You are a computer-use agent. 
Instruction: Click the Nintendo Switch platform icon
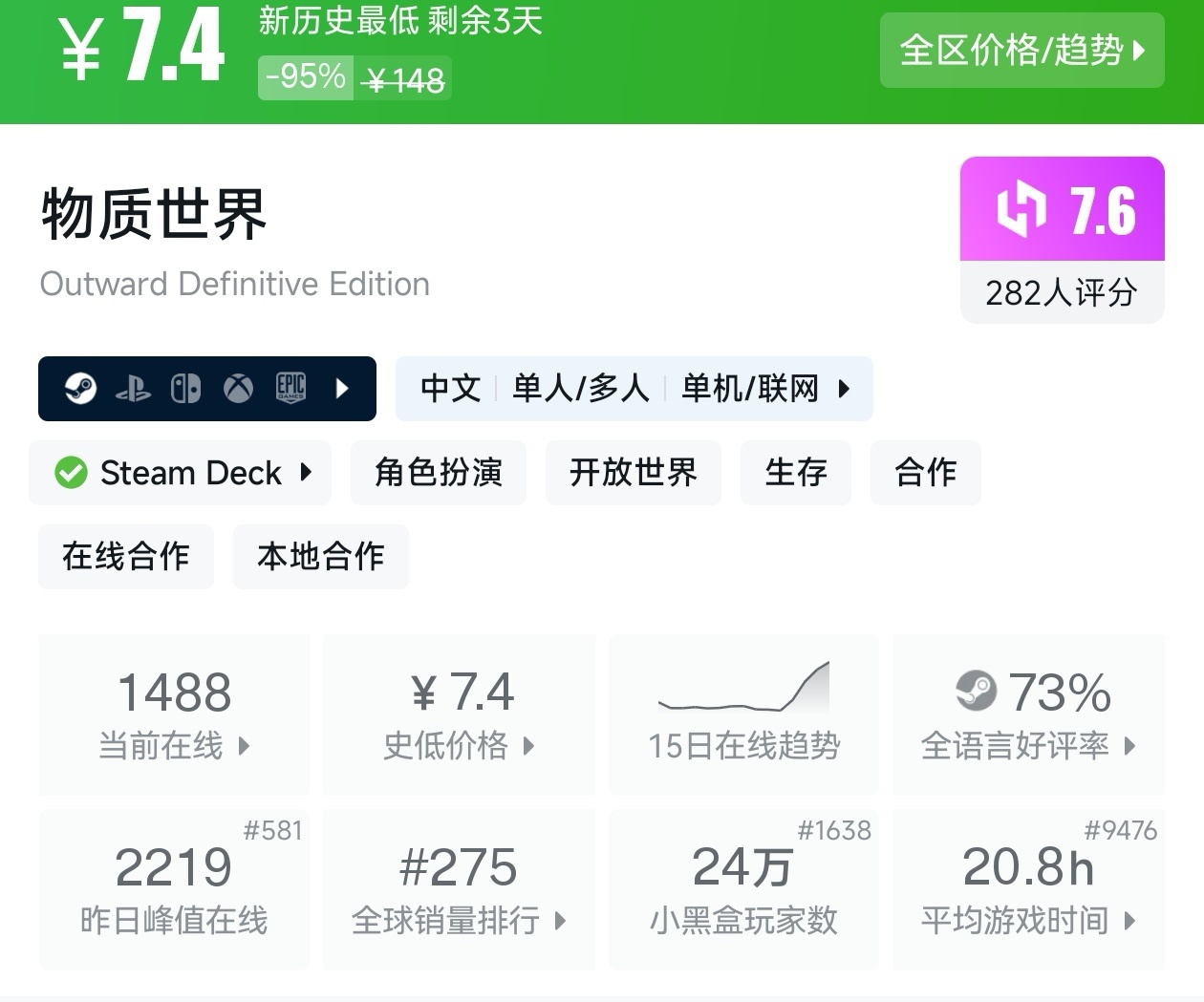coord(185,389)
